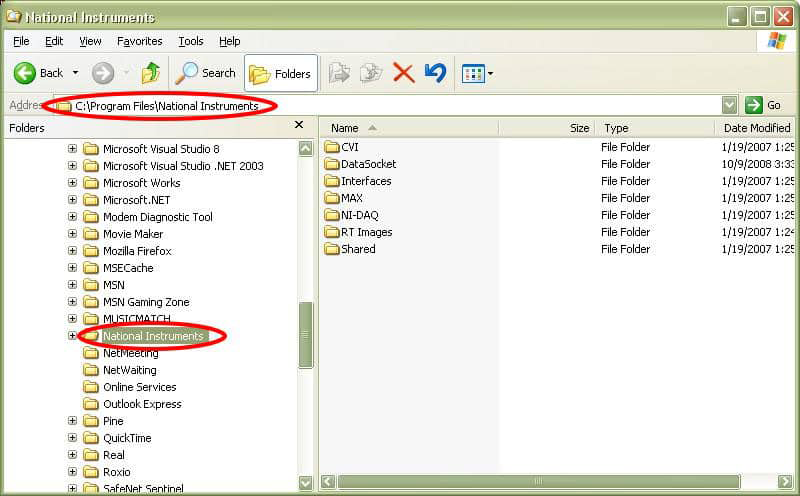Select the Interfaces folder icon

(x=332, y=181)
